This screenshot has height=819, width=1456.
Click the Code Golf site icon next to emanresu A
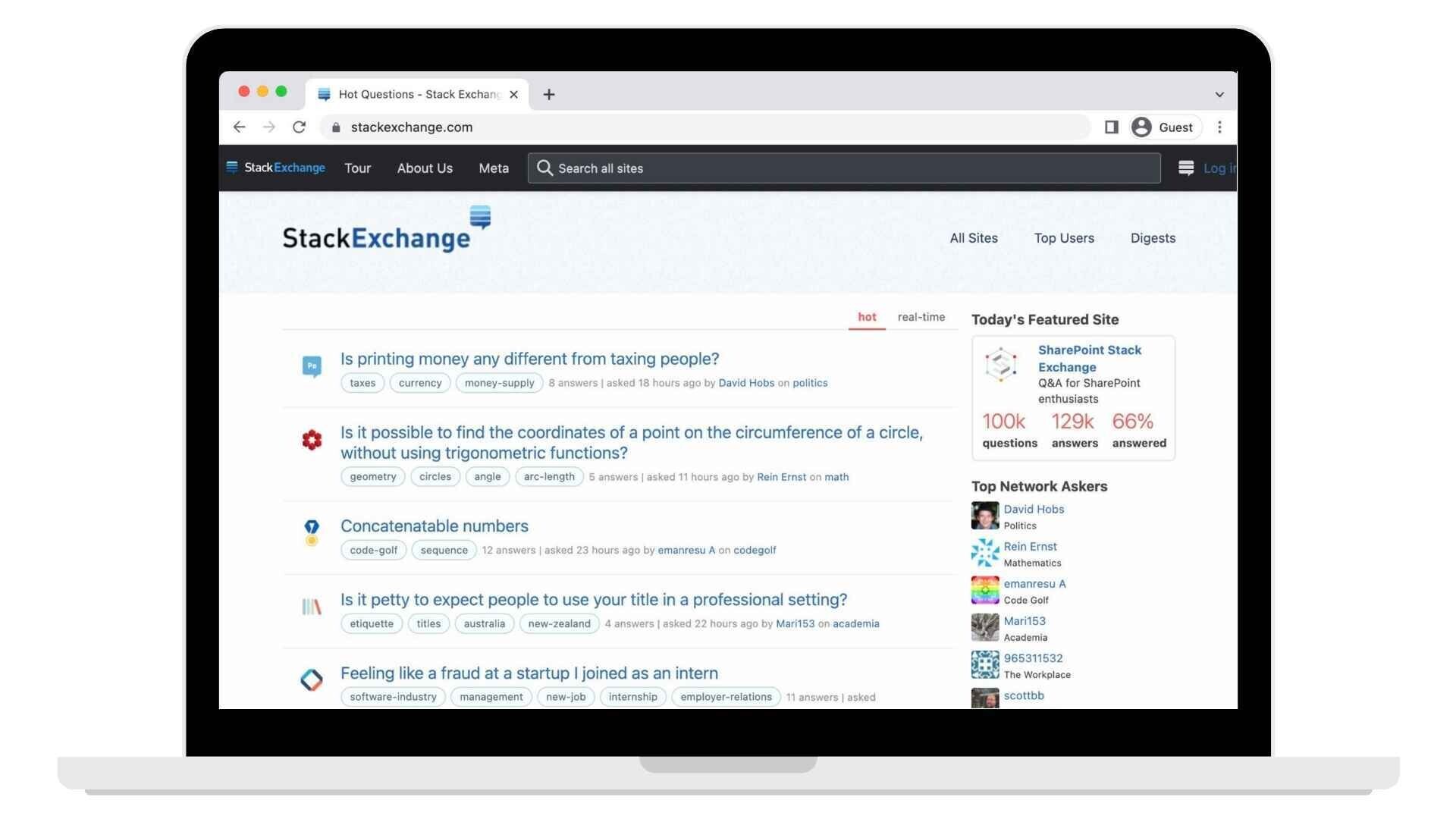tap(984, 589)
